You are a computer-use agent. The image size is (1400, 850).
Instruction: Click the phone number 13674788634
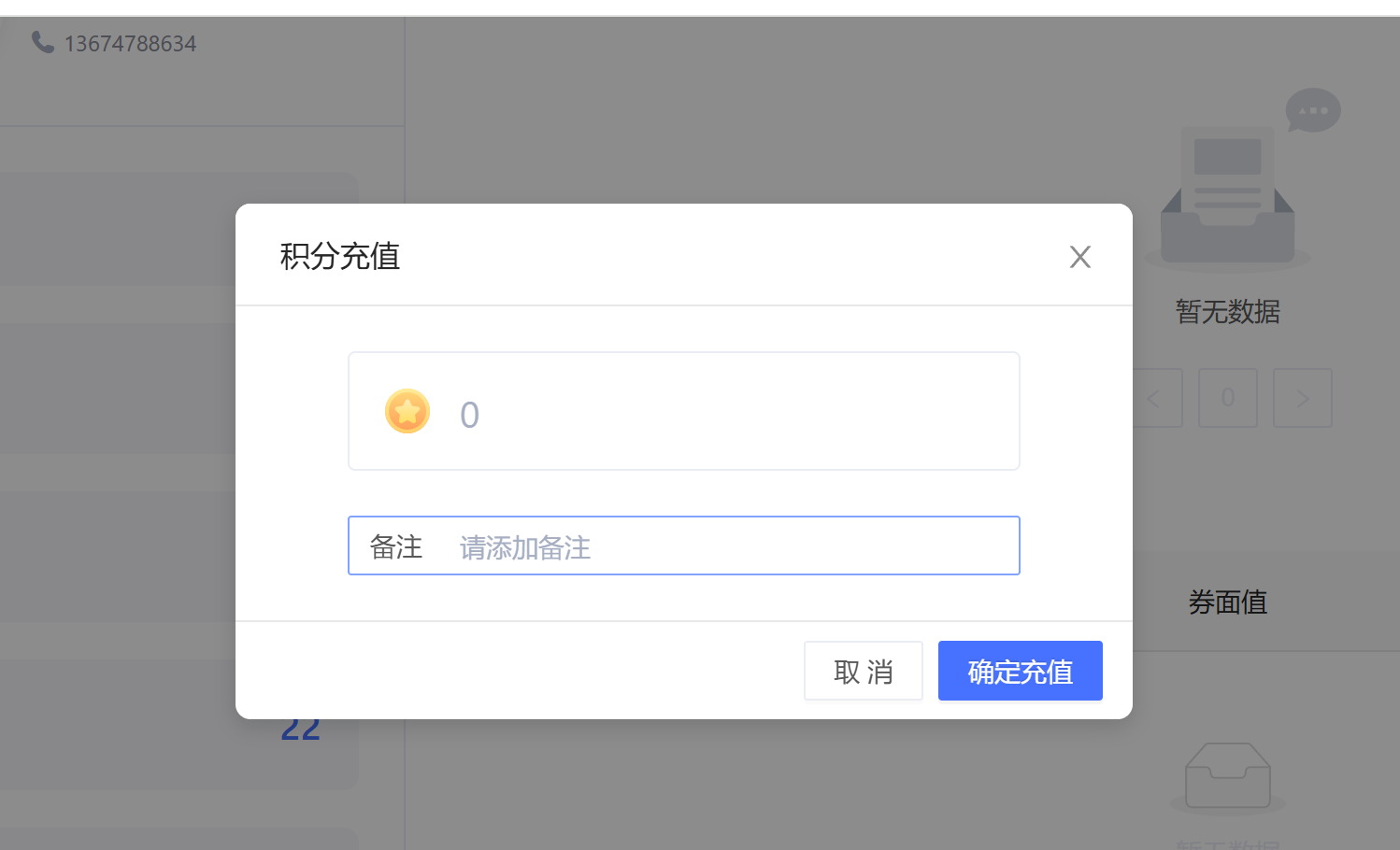[x=130, y=44]
